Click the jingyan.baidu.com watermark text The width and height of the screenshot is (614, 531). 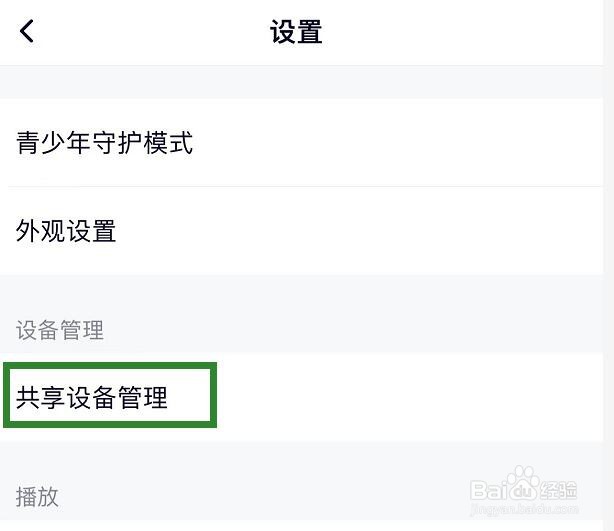pyautogui.click(x=524, y=509)
